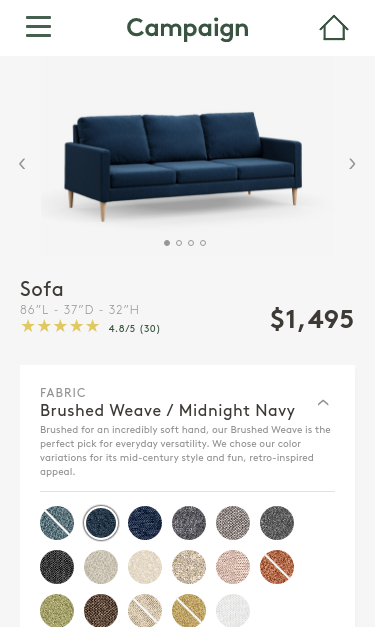The image size is (375, 627).
Task: Advance to the next sofa image
Action: (x=352, y=164)
